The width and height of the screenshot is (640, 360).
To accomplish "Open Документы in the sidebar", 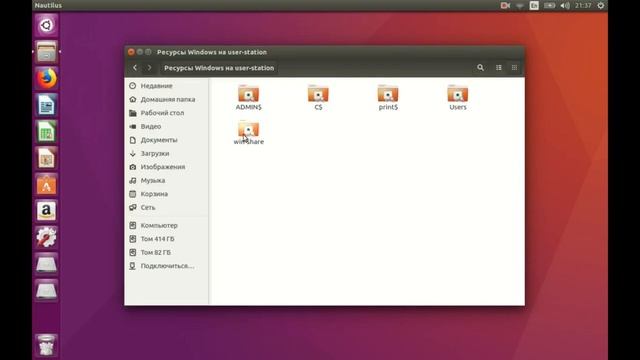I will (x=167, y=140).
